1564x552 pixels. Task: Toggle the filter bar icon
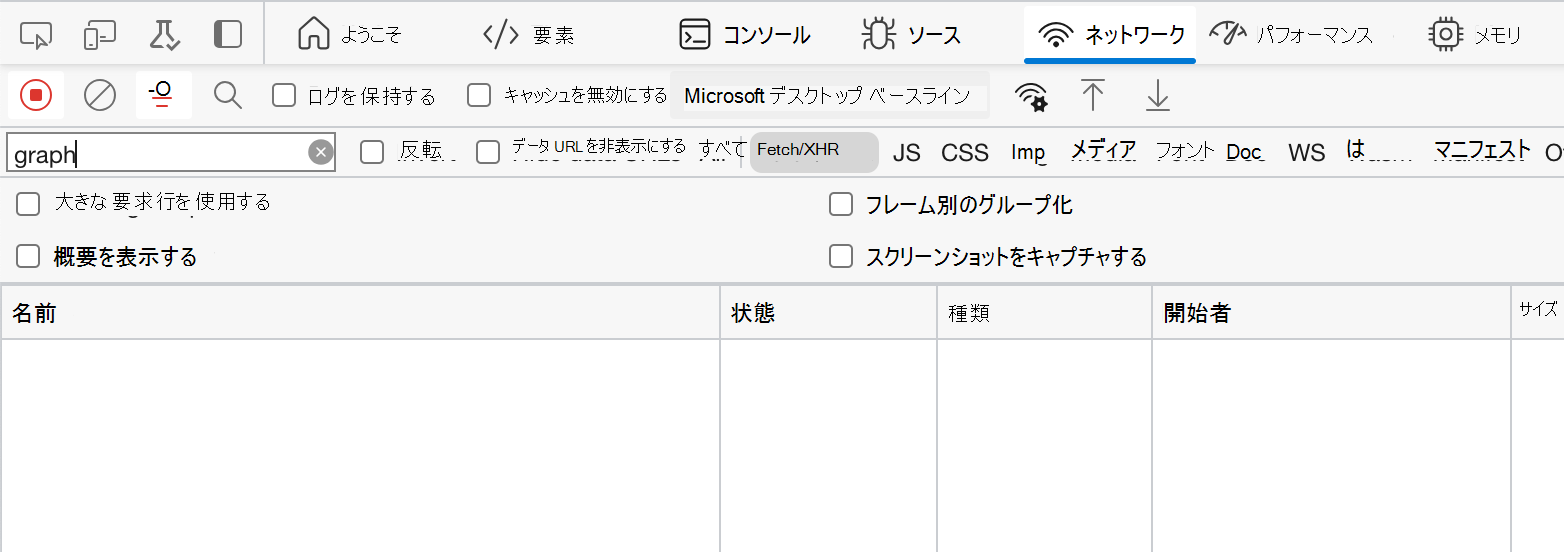pos(163,95)
